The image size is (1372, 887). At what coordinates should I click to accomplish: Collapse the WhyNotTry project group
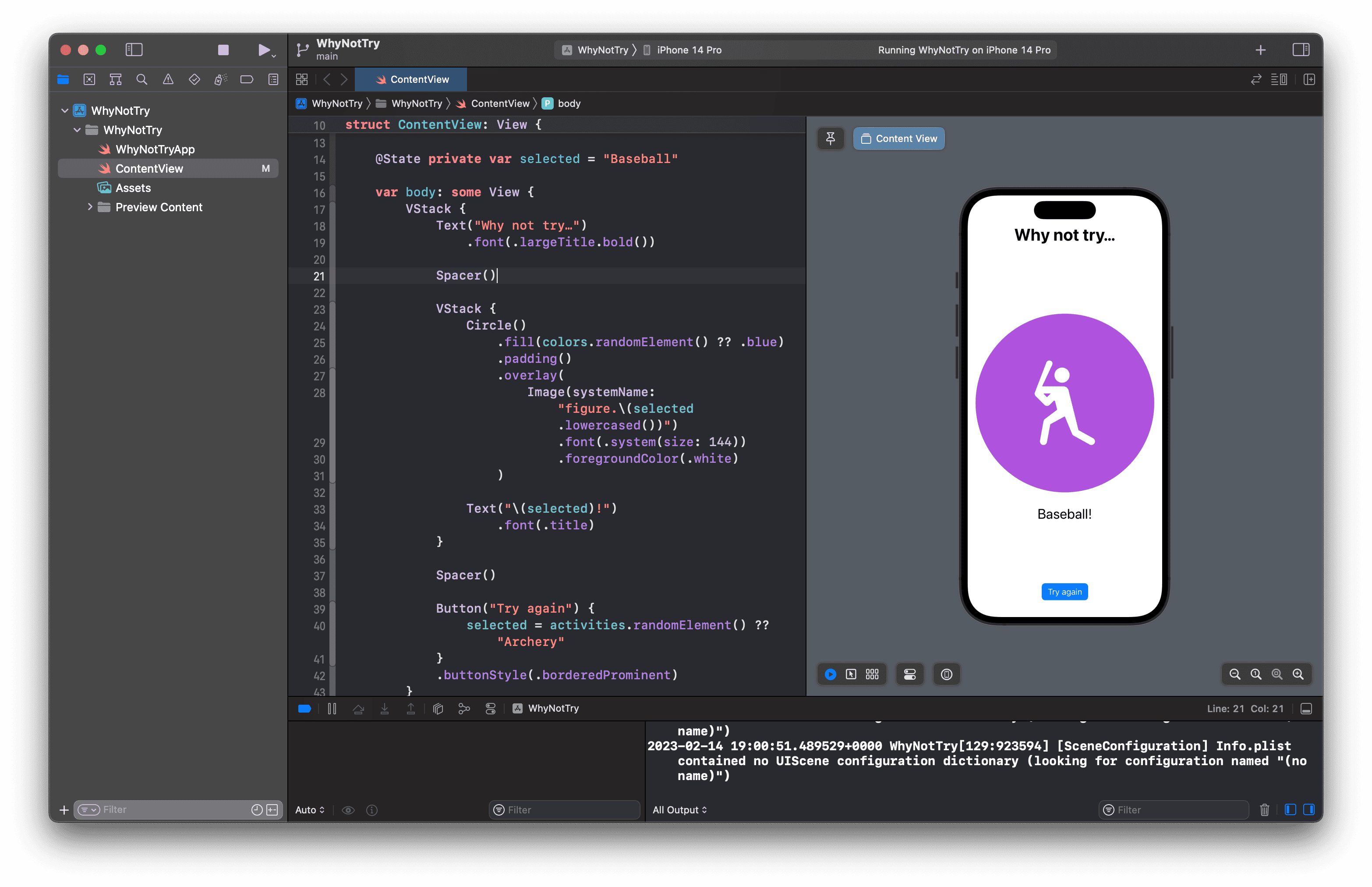(x=64, y=110)
